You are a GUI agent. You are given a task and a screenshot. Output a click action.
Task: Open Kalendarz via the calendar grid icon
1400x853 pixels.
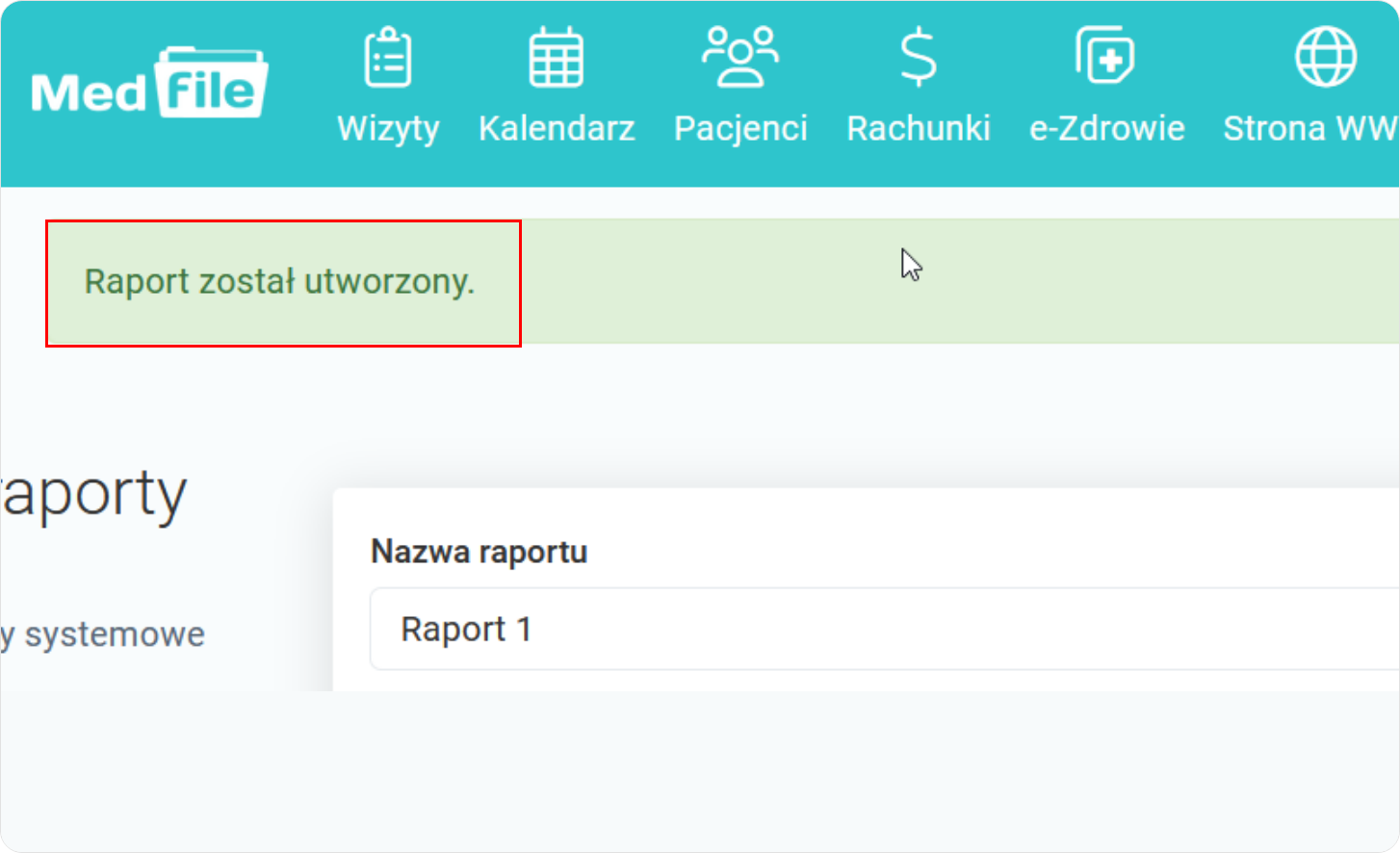tap(557, 58)
